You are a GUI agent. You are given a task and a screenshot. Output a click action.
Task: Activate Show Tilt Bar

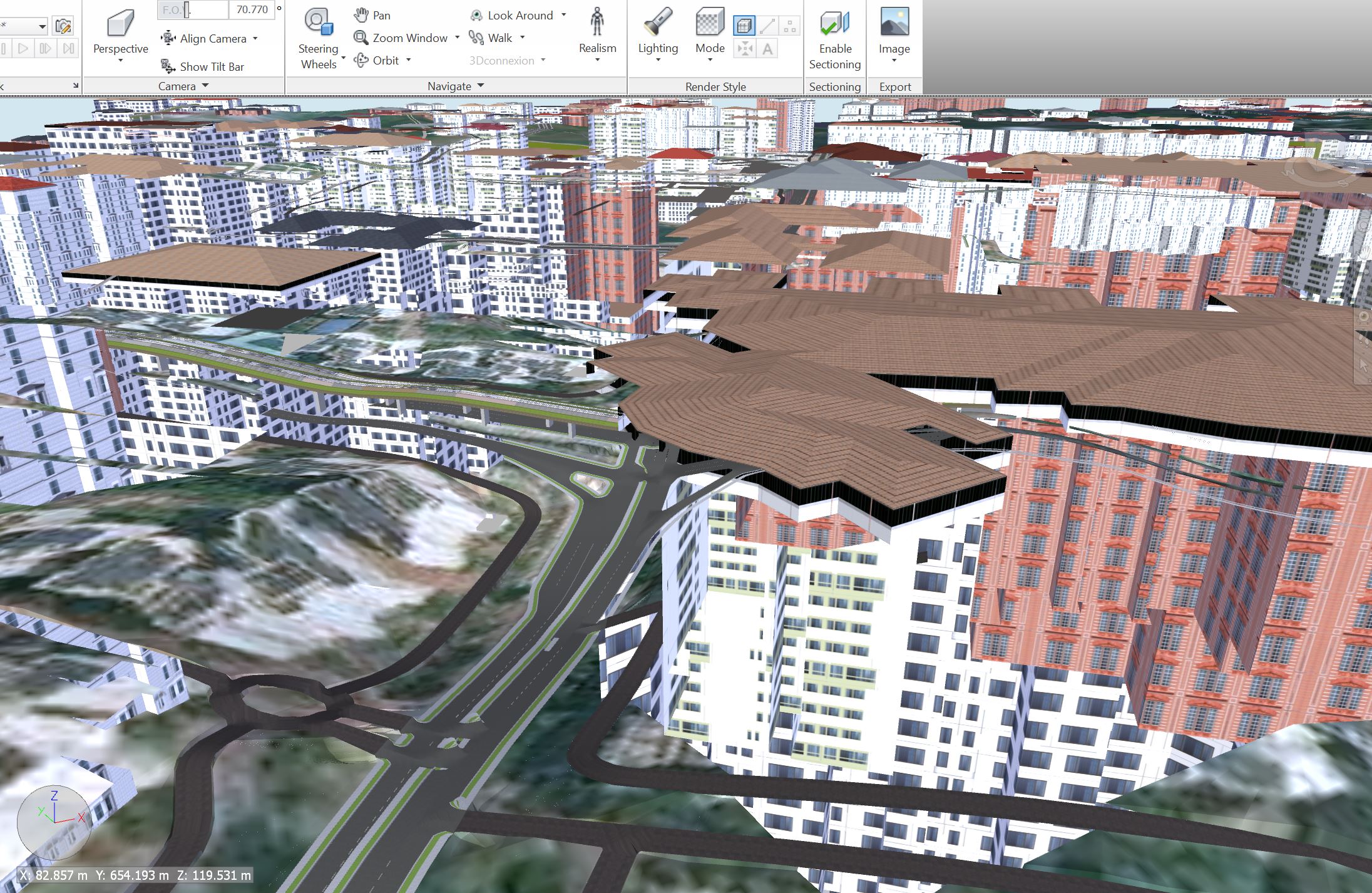click(202, 66)
